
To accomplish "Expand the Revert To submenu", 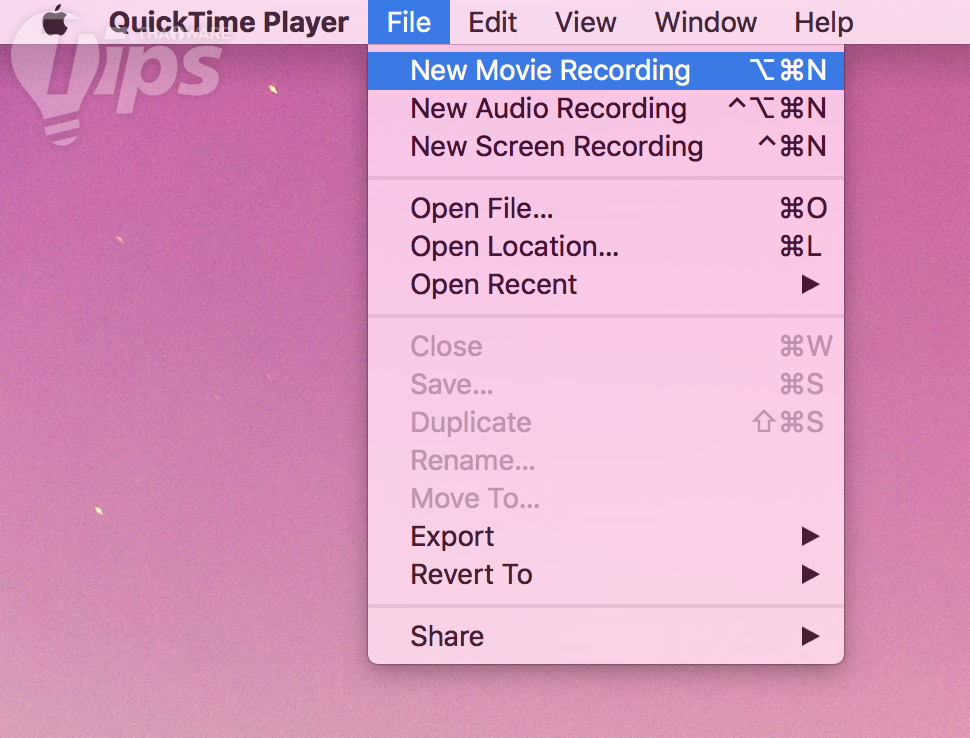I will point(471,575).
